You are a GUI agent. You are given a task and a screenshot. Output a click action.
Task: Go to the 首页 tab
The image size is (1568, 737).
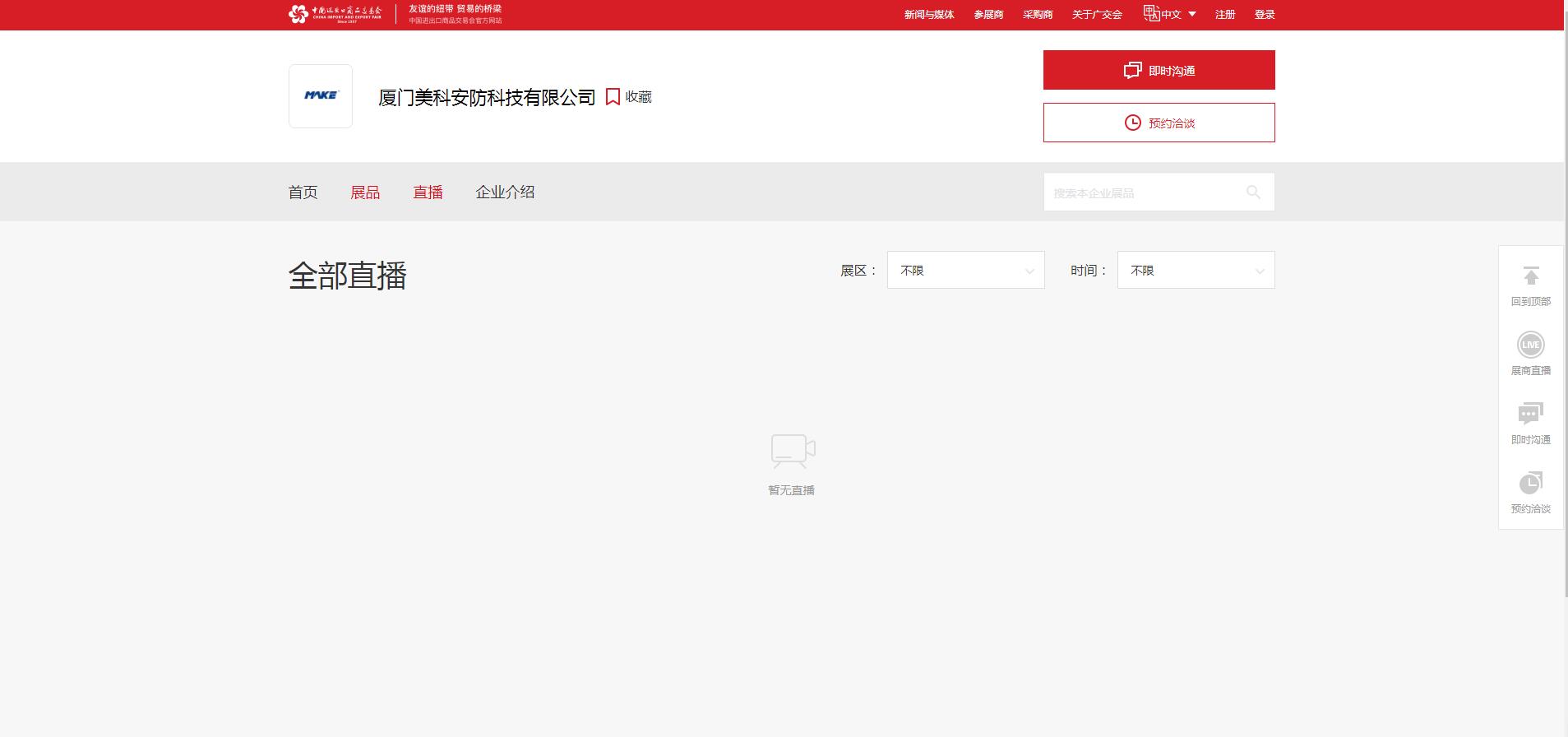click(303, 192)
